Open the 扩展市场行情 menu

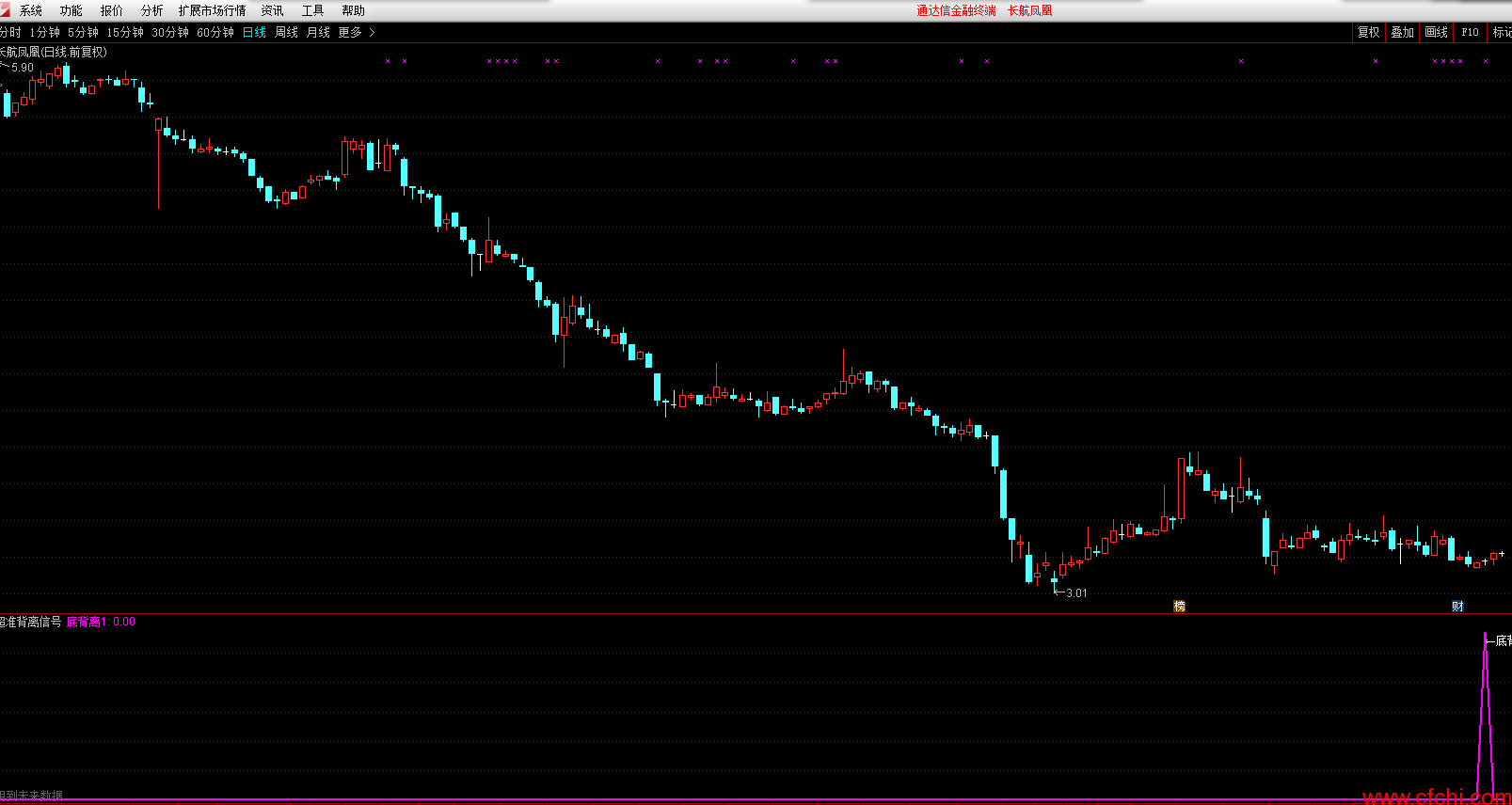212,10
